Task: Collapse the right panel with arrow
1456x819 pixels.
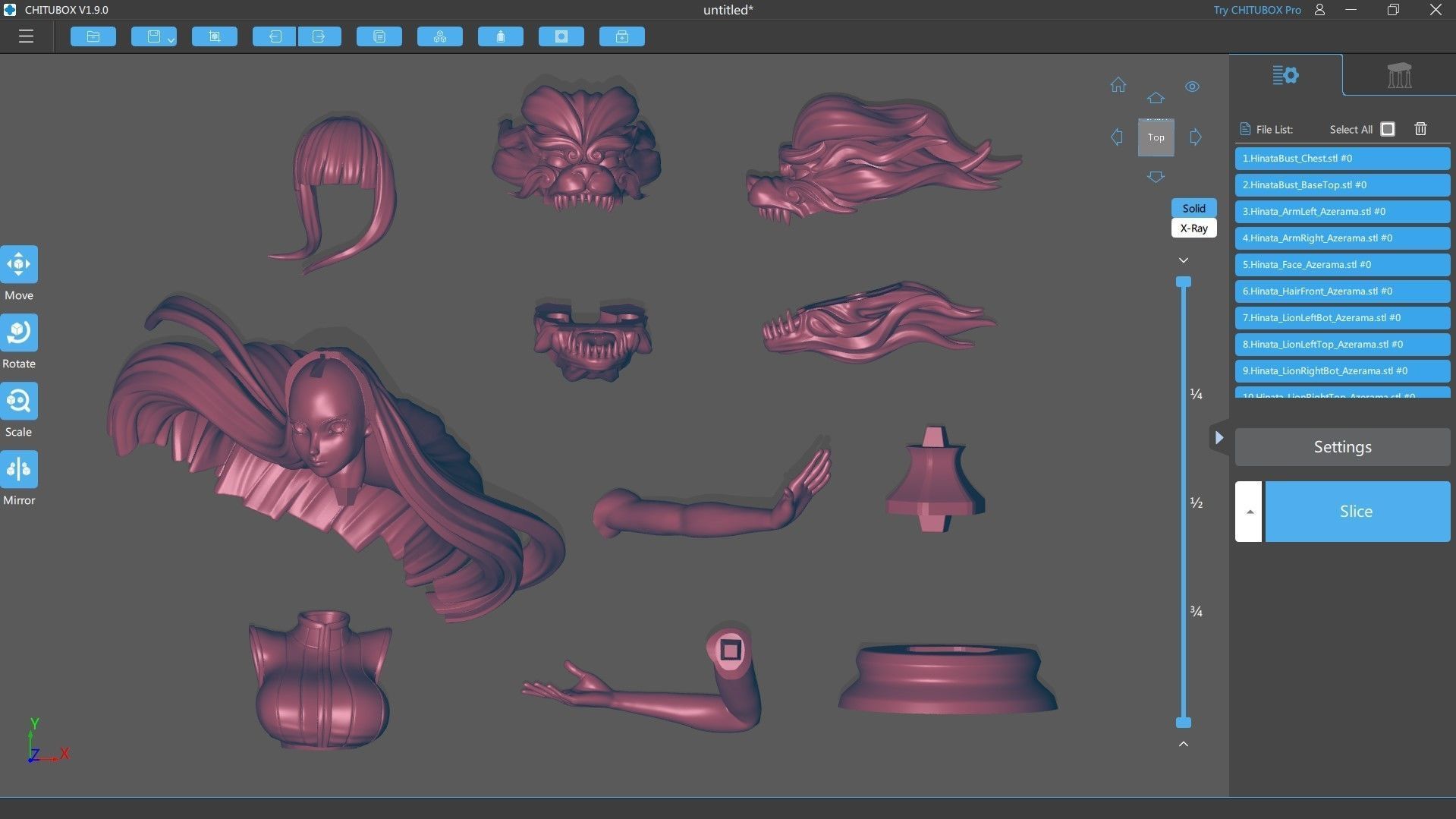Action: point(1219,438)
